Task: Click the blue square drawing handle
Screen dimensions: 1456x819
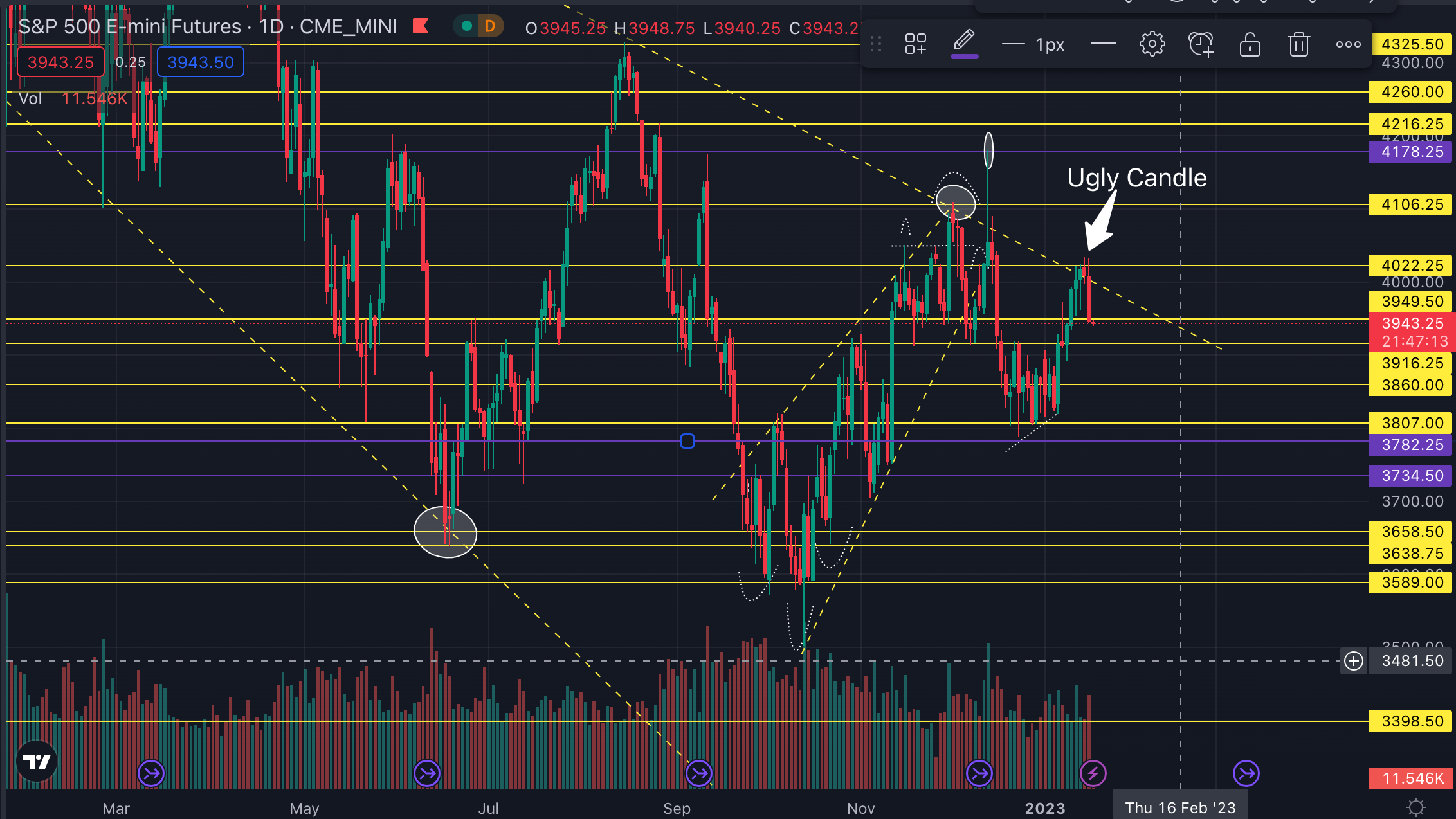Action: point(687,441)
